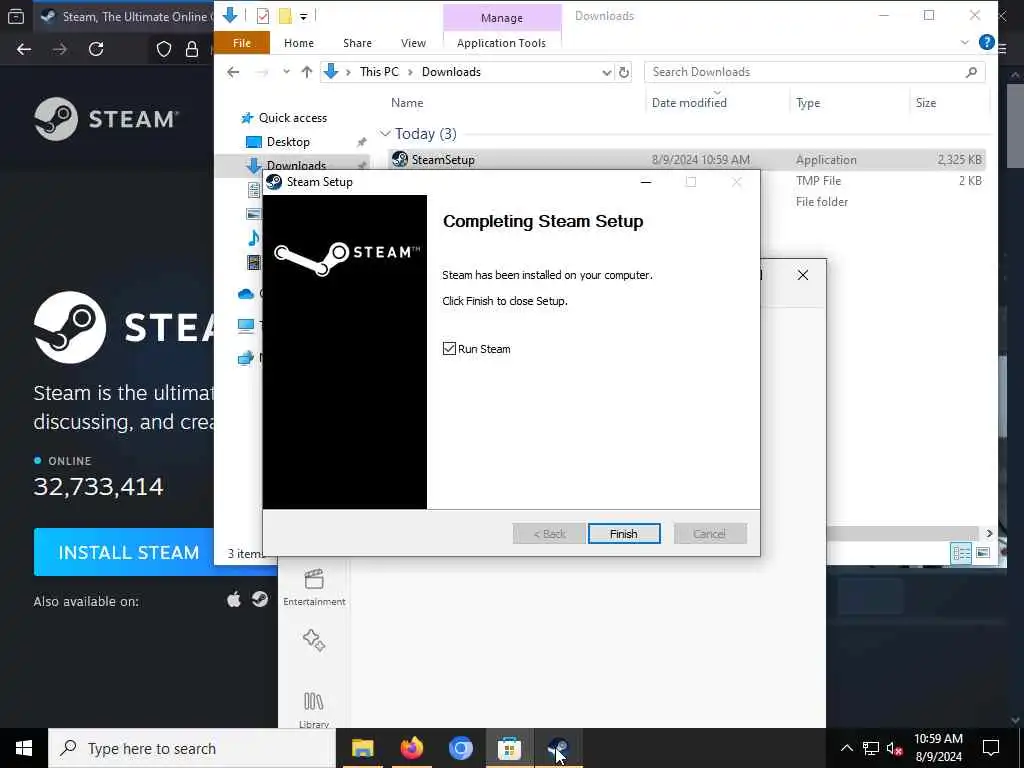The image size is (1024, 768).
Task: Expand the Explorer ribbon chevron
Action: point(965,42)
